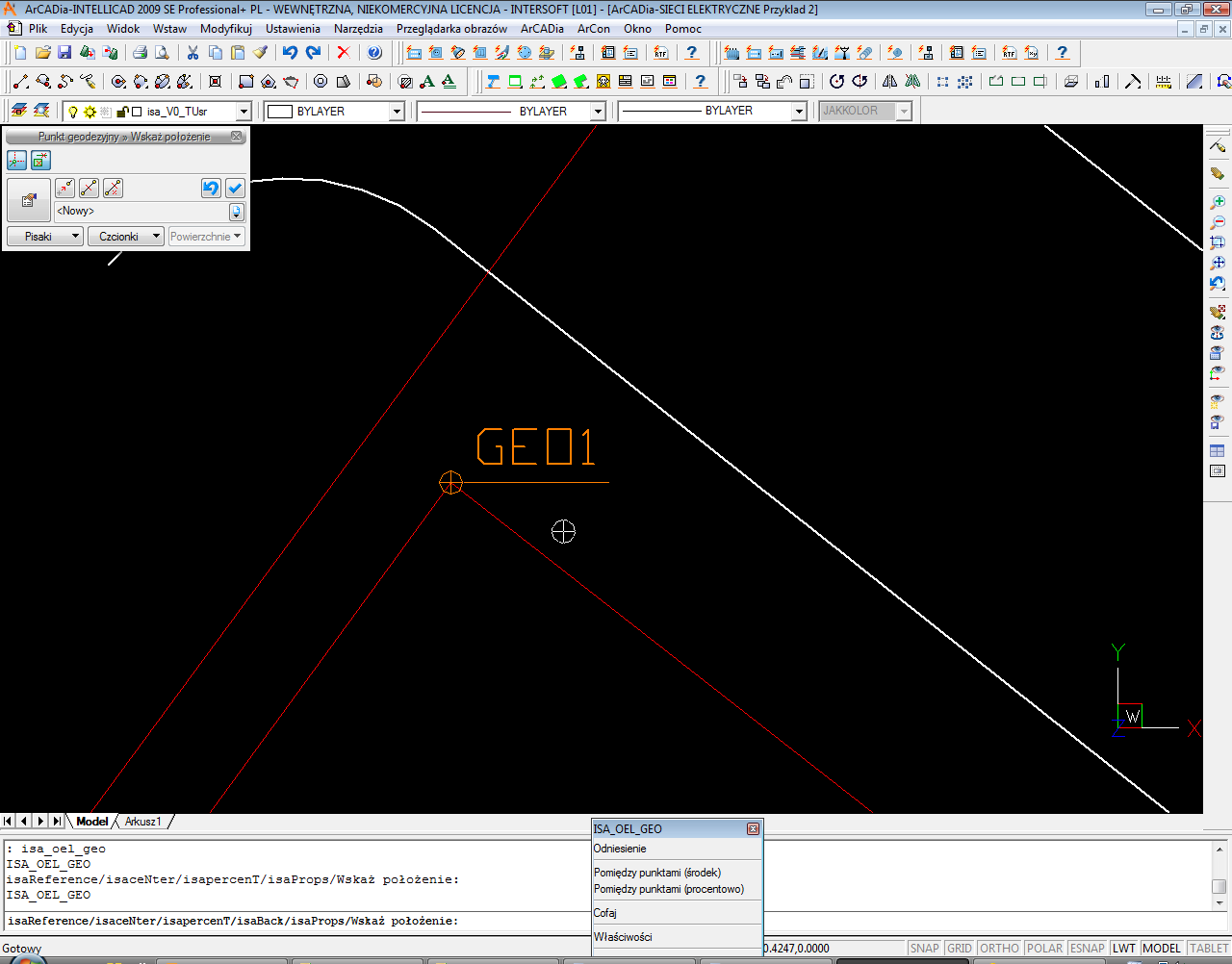1232x964 pixels.
Task: Click the New file icon
Action: 20,53
